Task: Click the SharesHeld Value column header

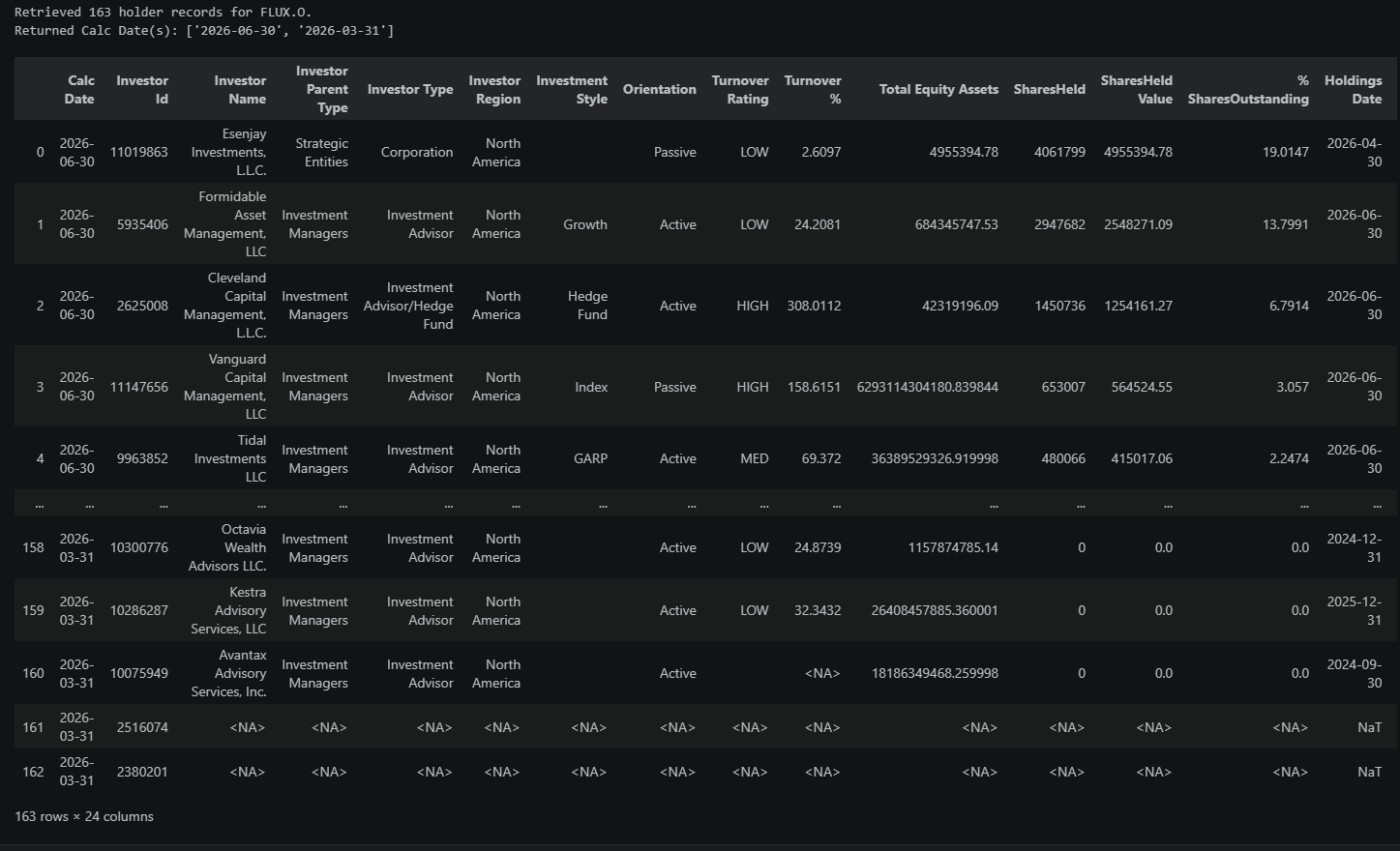Action: 1137,90
